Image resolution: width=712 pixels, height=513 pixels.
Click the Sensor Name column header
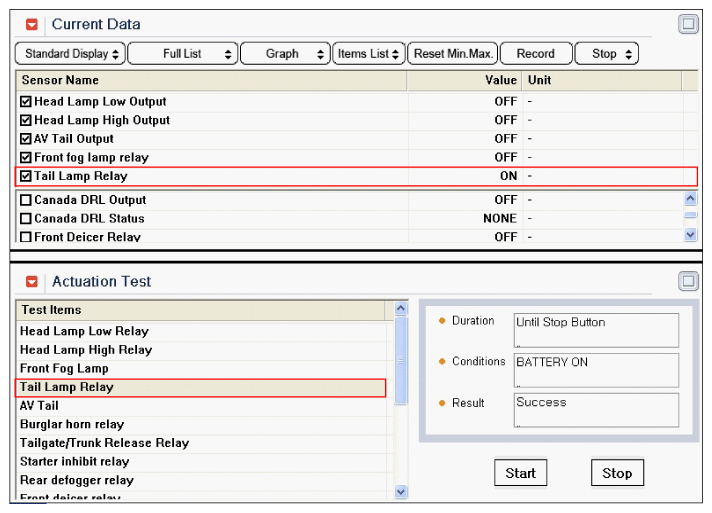click(212, 80)
